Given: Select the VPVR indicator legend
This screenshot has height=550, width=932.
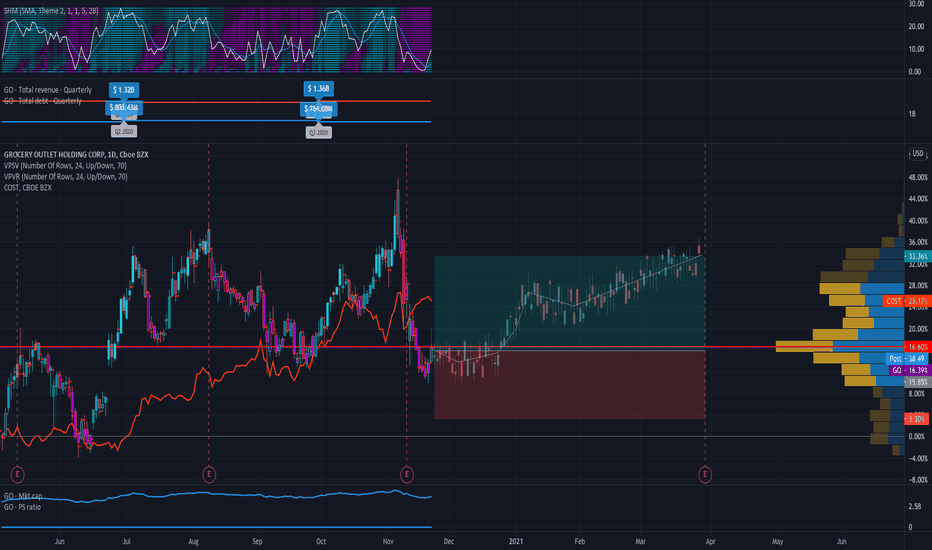Looking at the screenshot, I should point(65,177).
